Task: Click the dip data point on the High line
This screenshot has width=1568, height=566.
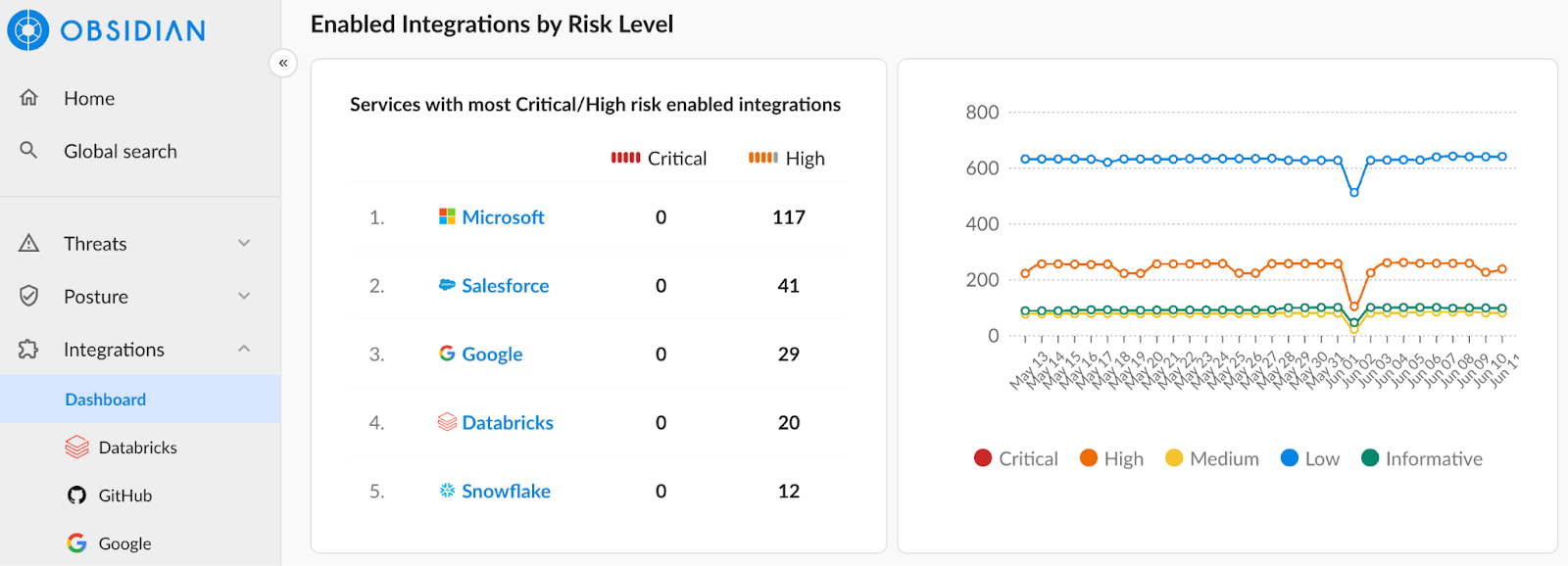Action: pos(1354,307)
